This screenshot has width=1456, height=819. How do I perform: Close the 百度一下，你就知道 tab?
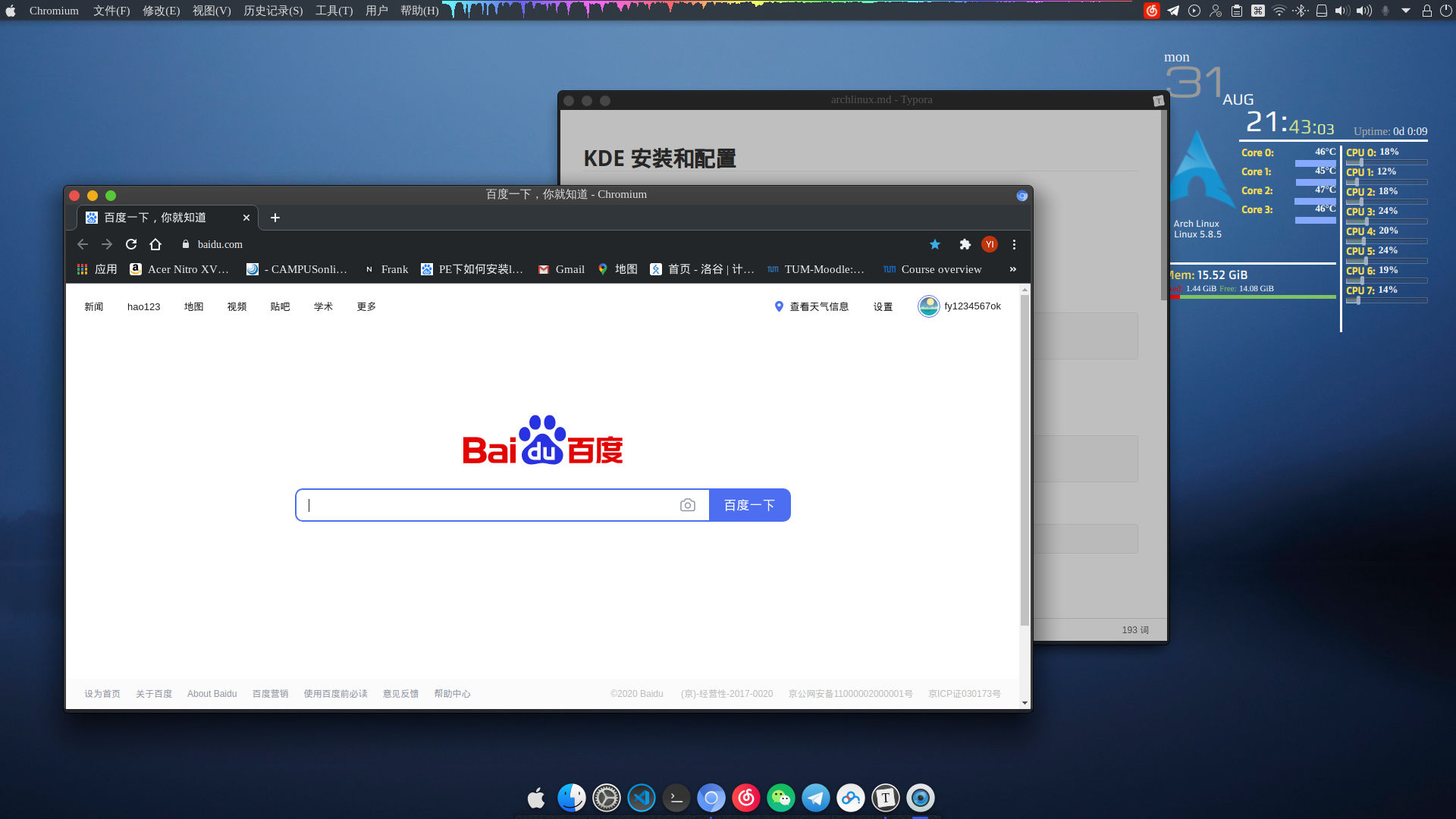[x=246, y=218]
